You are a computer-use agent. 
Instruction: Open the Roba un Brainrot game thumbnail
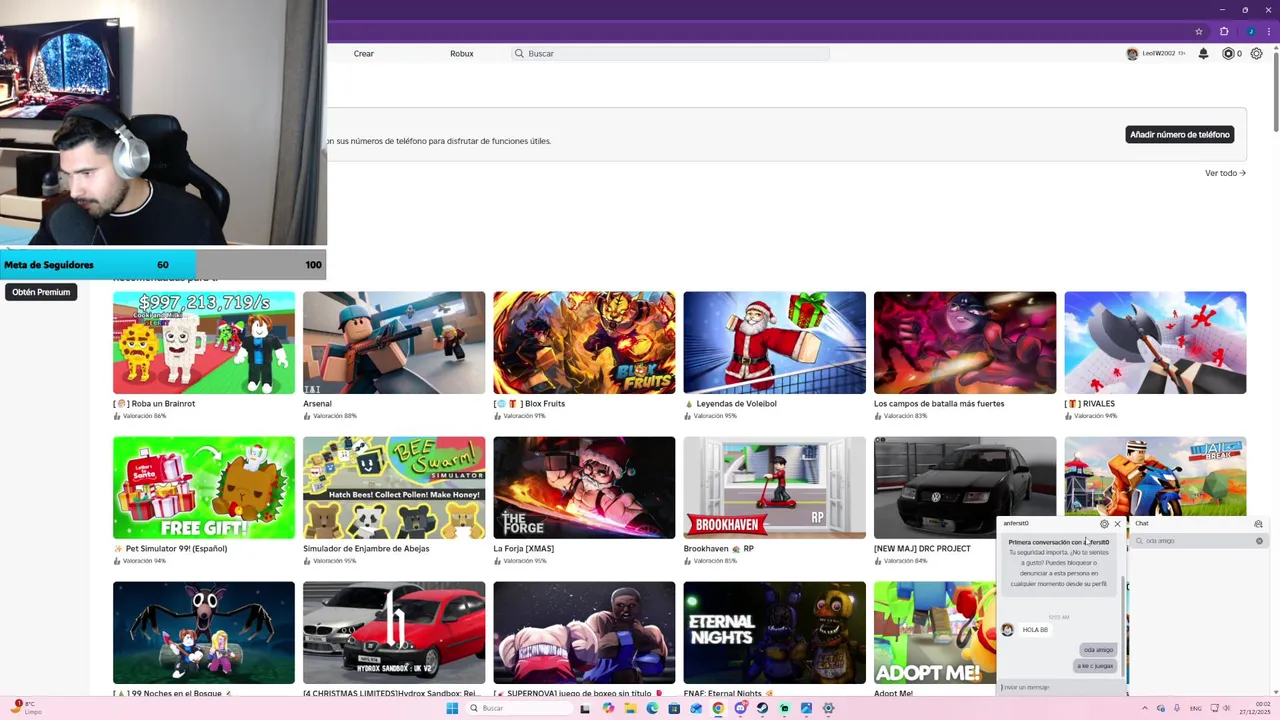click(204, 343)
